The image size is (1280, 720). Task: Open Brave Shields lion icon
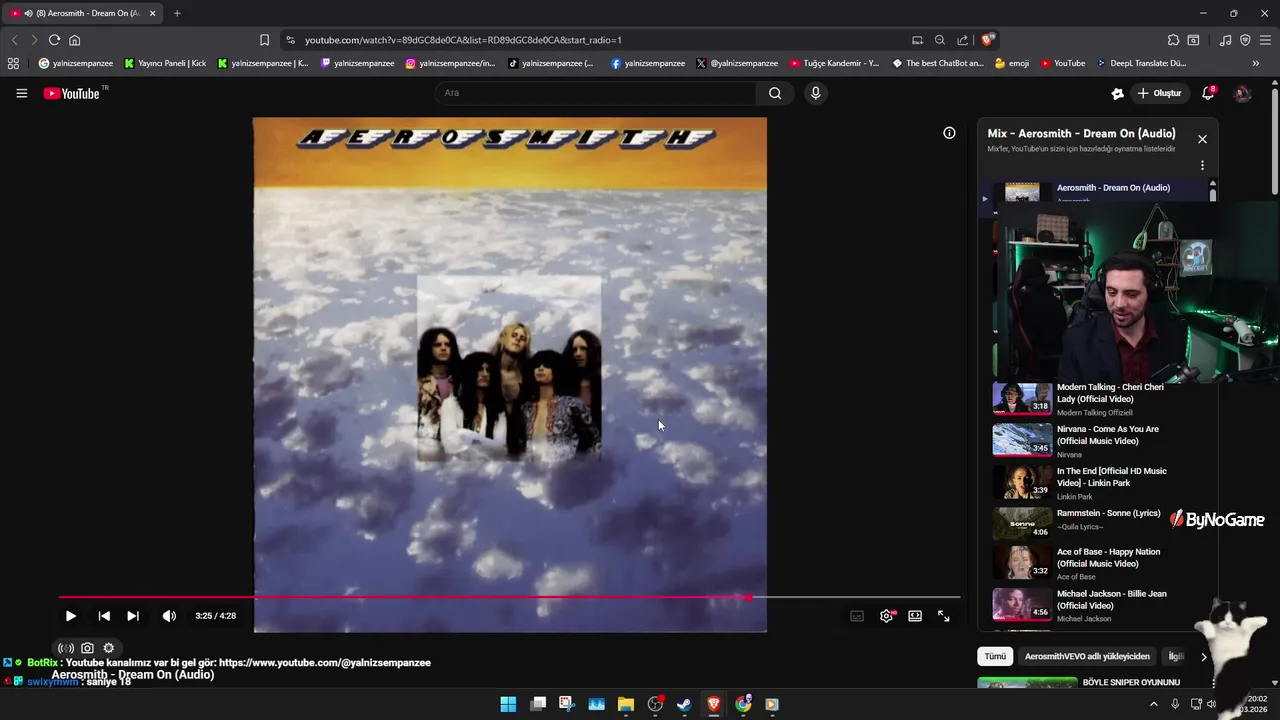(x=988, y=40)
